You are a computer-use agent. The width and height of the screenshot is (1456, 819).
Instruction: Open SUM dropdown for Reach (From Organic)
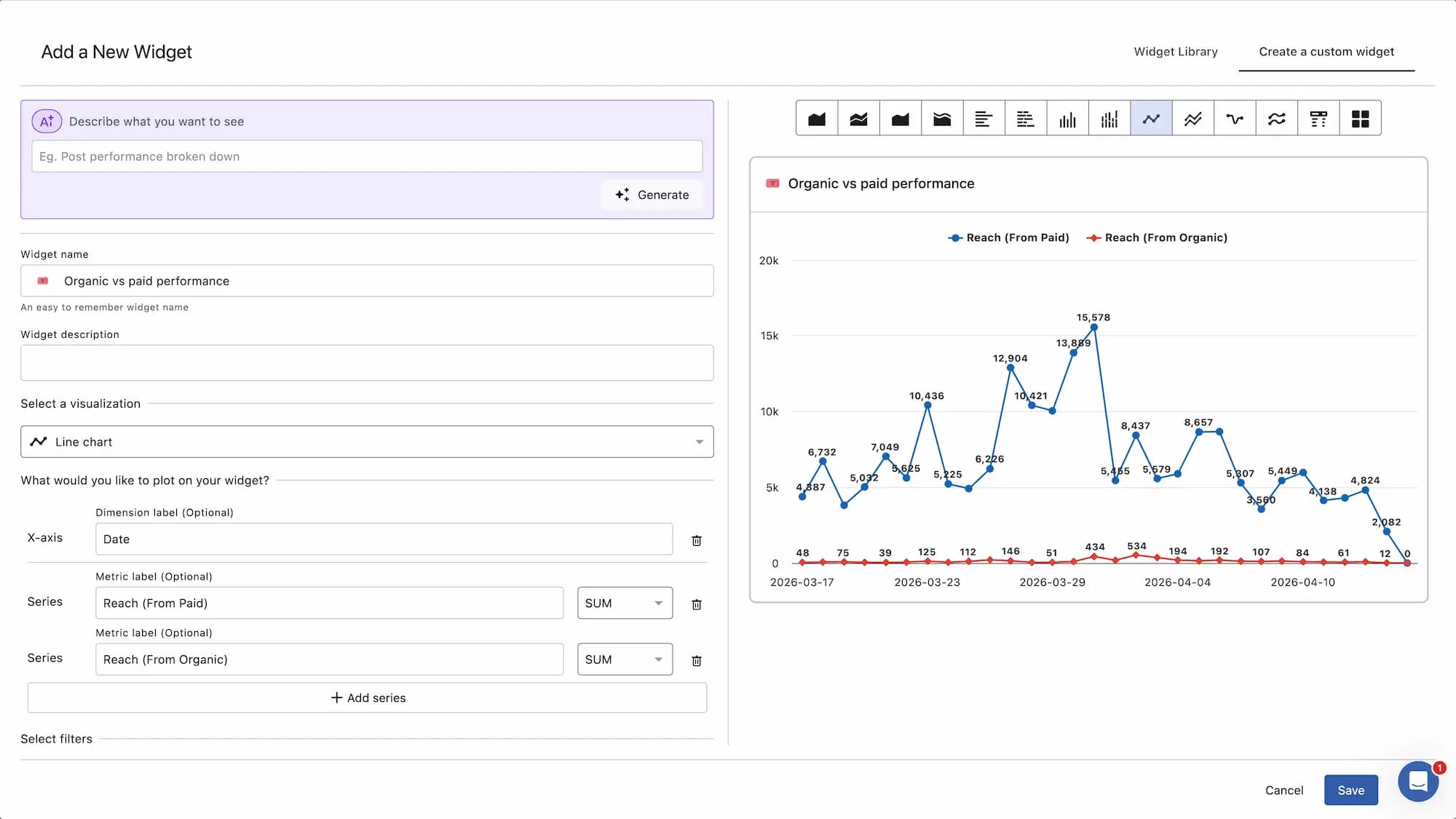[625, 660]
